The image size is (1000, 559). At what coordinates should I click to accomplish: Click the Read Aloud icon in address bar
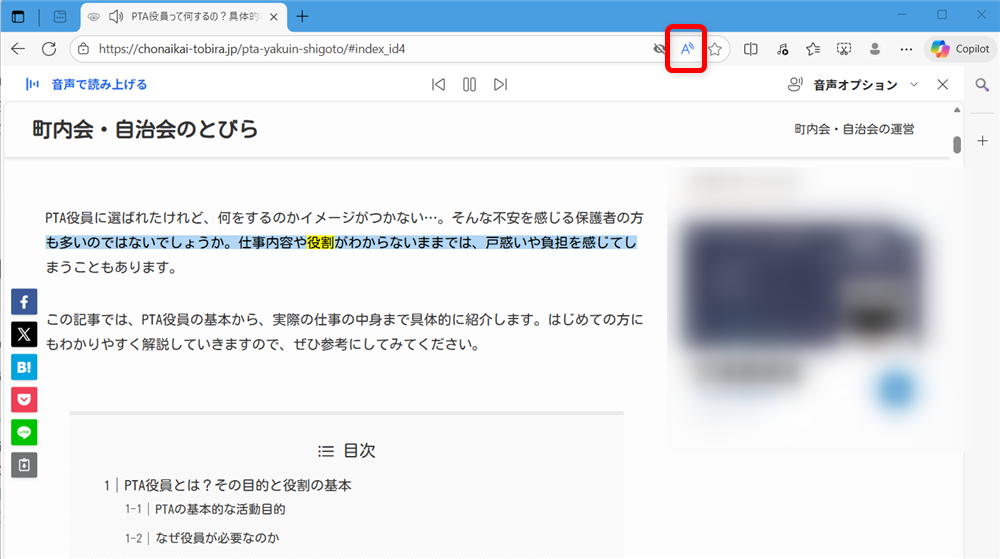point(686,49)
